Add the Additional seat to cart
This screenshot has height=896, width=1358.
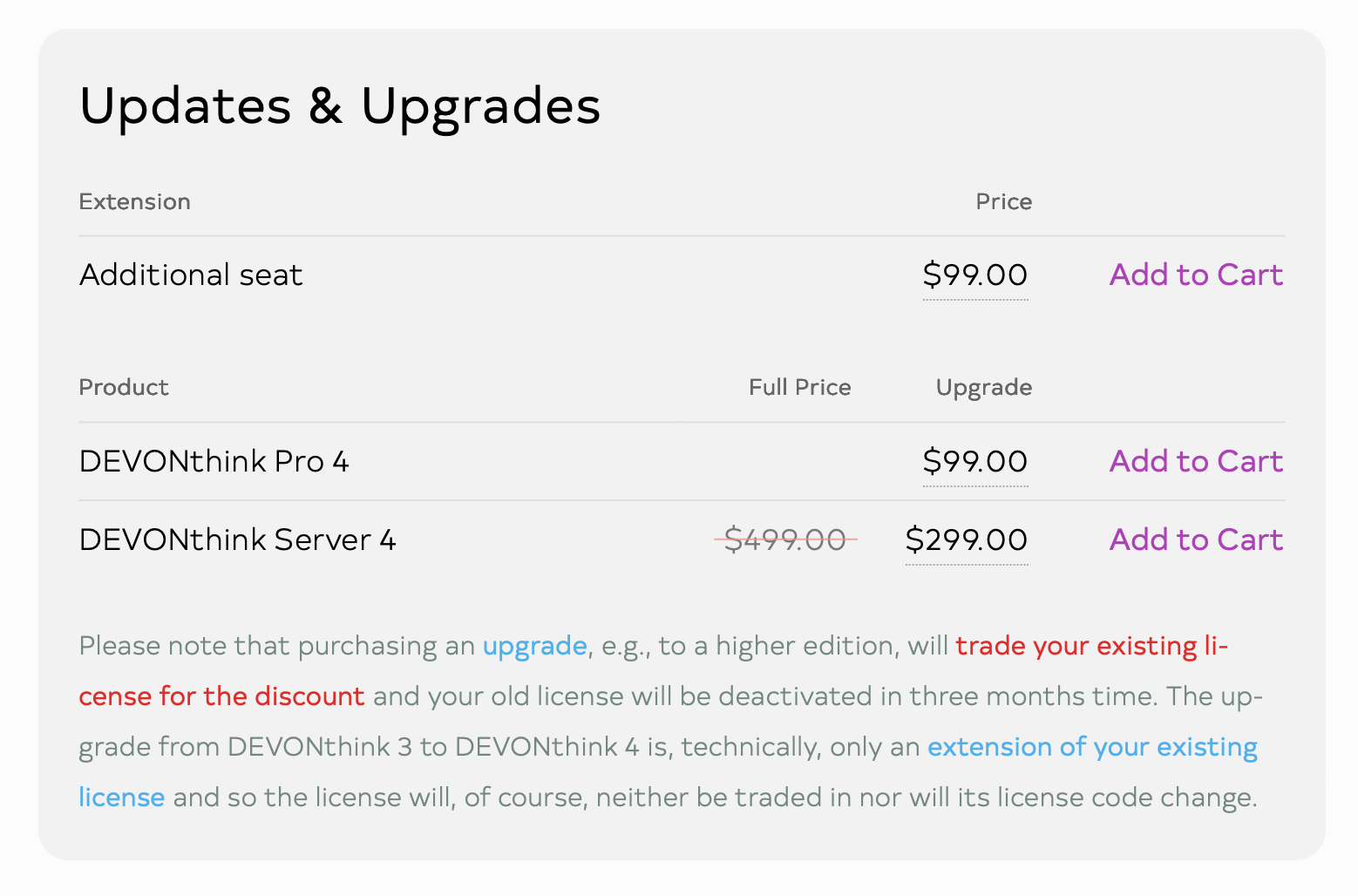[1196, 275]
